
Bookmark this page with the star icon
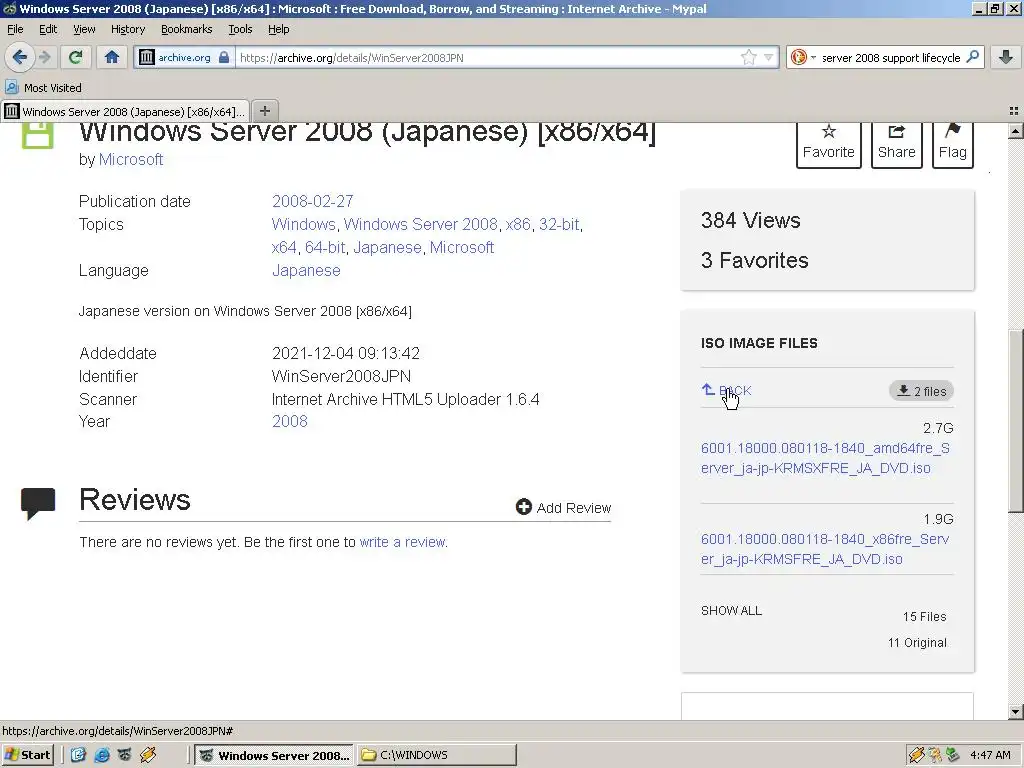coord(748,57)
